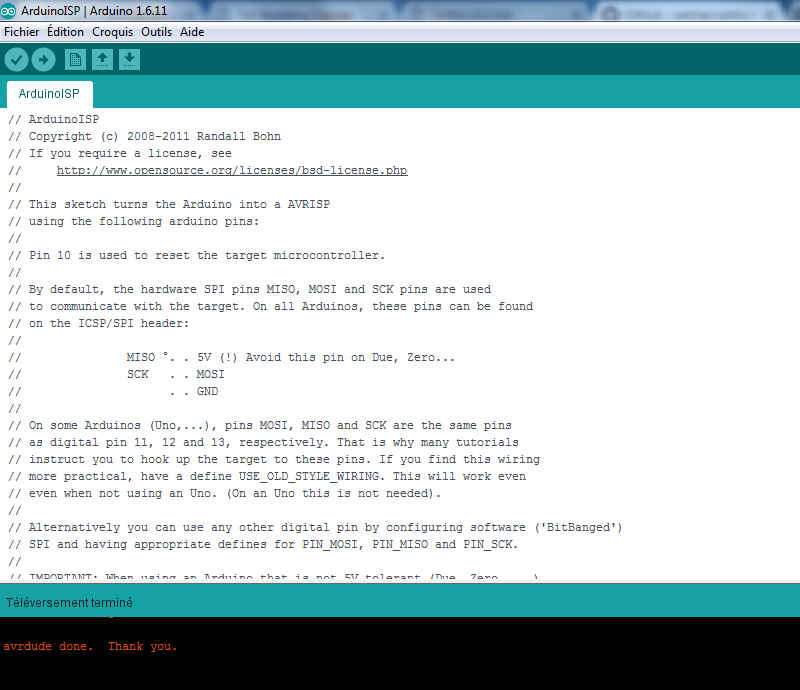Click the 'This sketch turns the Arduino' line
800x690 pixels.
[x=169, y=204]
